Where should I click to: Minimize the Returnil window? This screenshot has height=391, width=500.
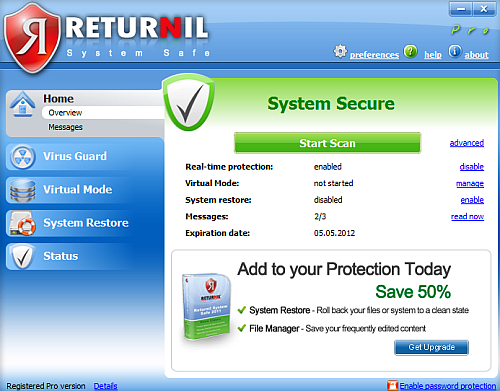point(461,9)
